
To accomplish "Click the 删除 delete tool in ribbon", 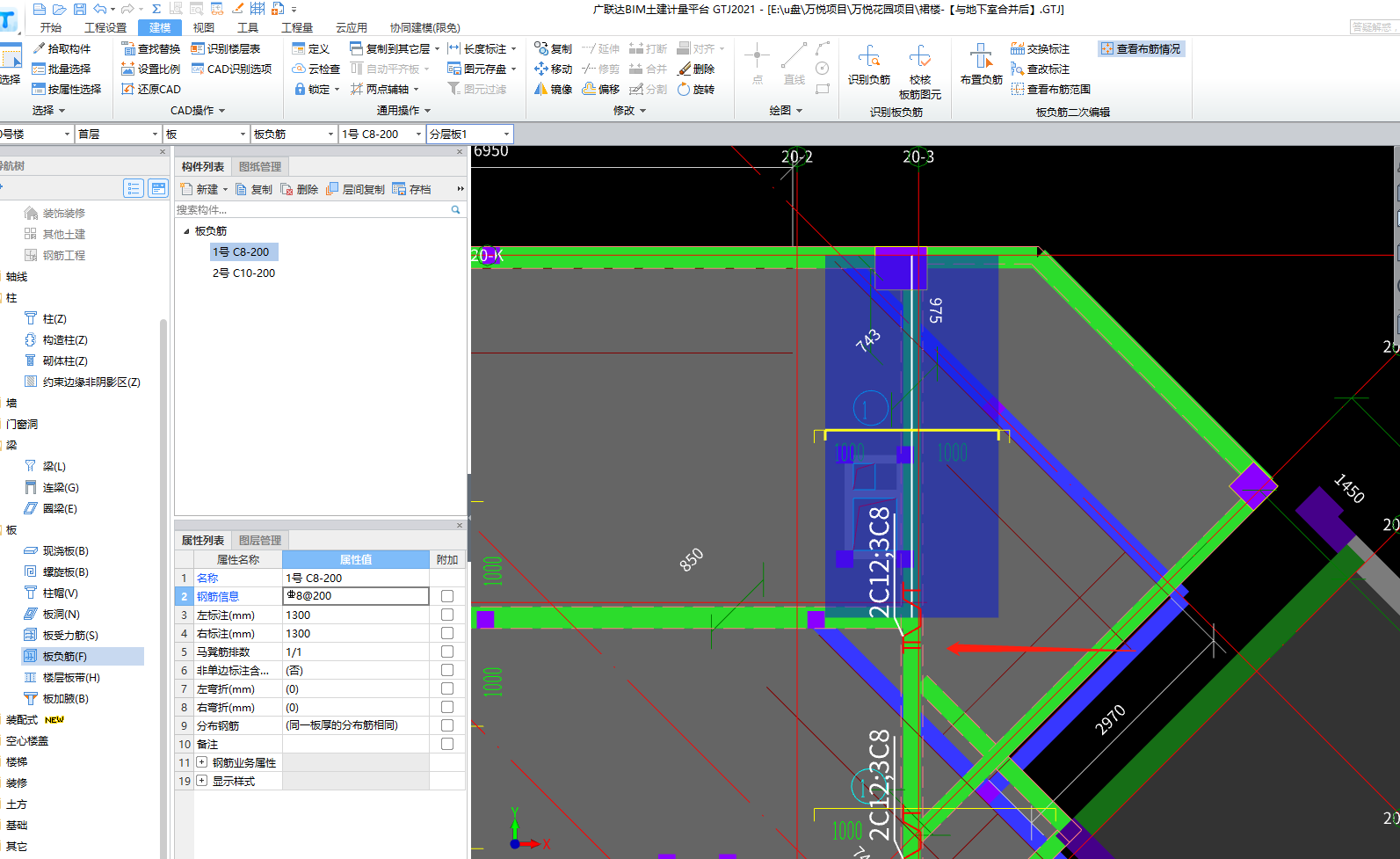I will [x=696, y=69].
